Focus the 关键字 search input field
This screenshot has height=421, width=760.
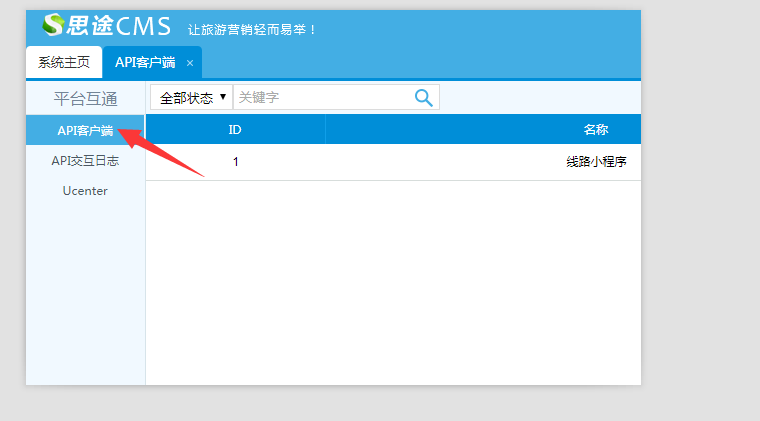coord(322,97)
